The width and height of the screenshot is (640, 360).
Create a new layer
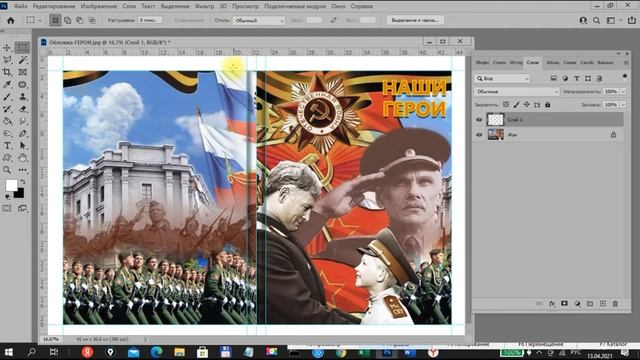(x=603, y=304)
